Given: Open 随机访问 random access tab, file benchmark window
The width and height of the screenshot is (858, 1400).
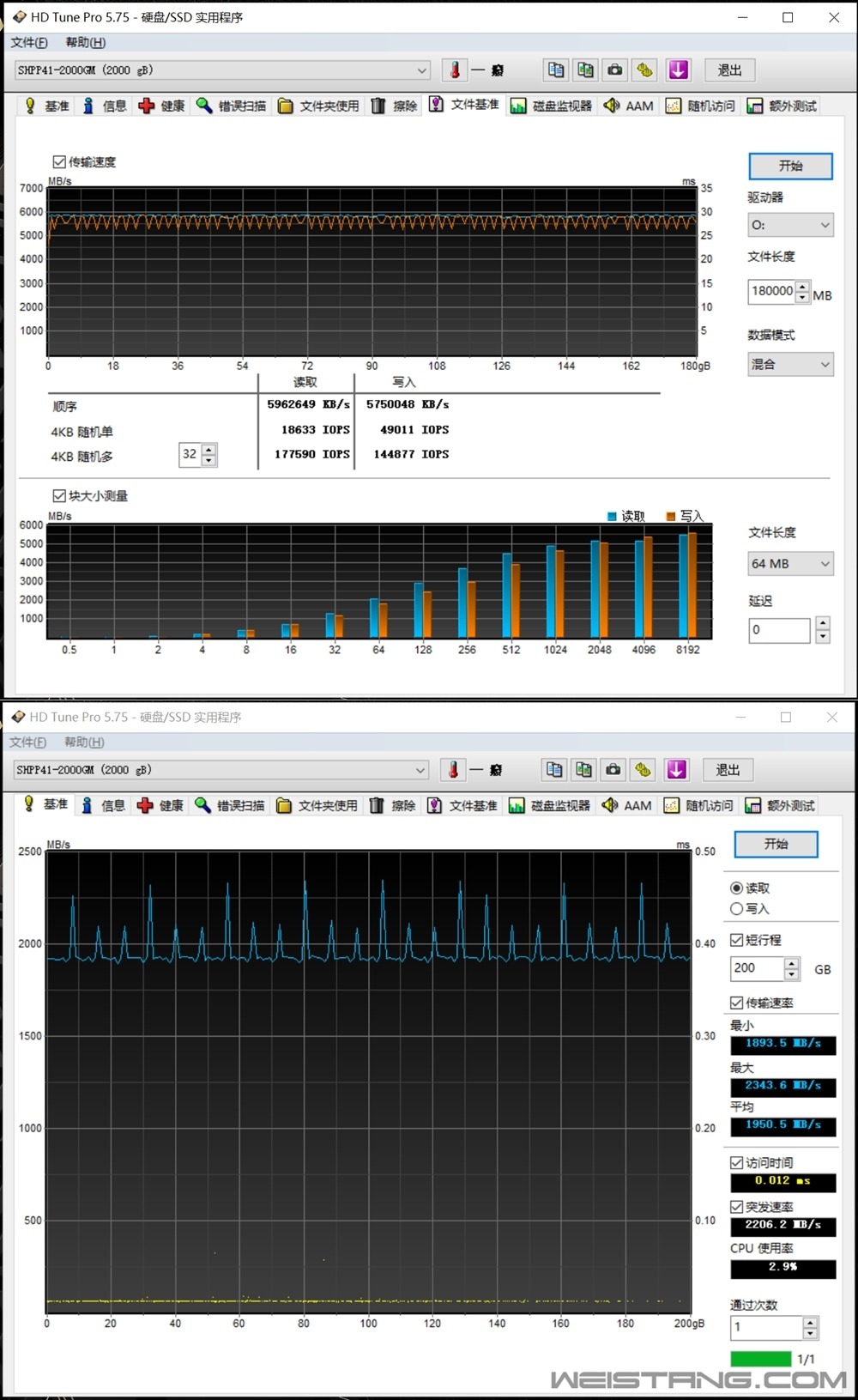Looking at the screenshot, I should click(700, 106).
